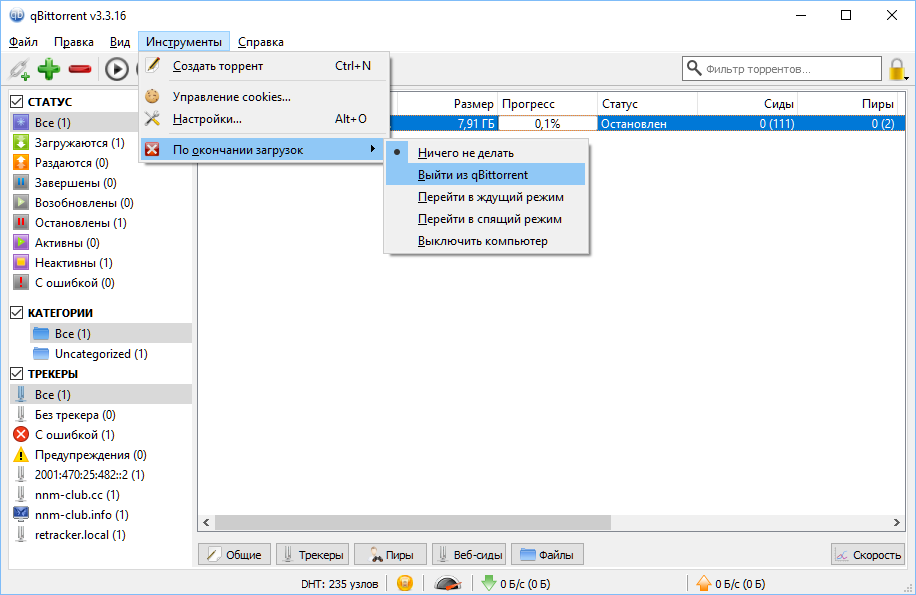
Task: Choose 'Перейти в ждущий режим' option
Action: (x=485, y=197)
